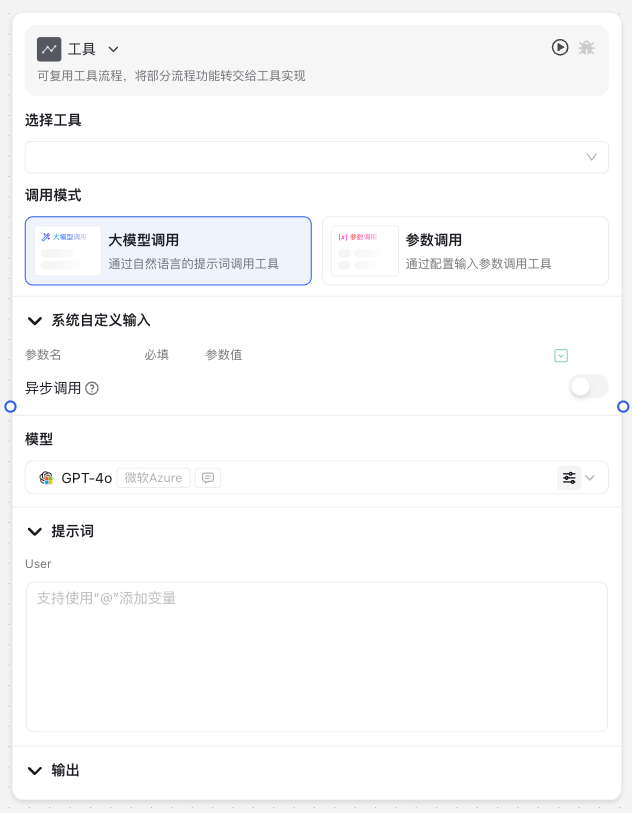This screenshot has width=632, height=813.
Task: Click the GPT-4o model logo icon
Action: [x=47, y=478]
